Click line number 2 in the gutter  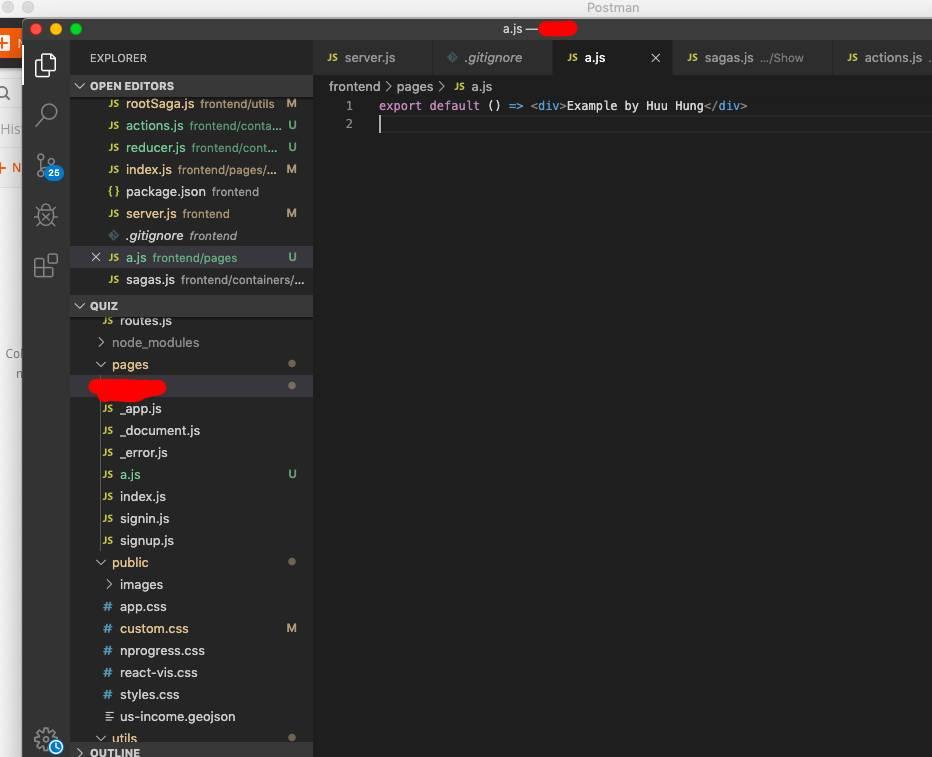point(350,124)
